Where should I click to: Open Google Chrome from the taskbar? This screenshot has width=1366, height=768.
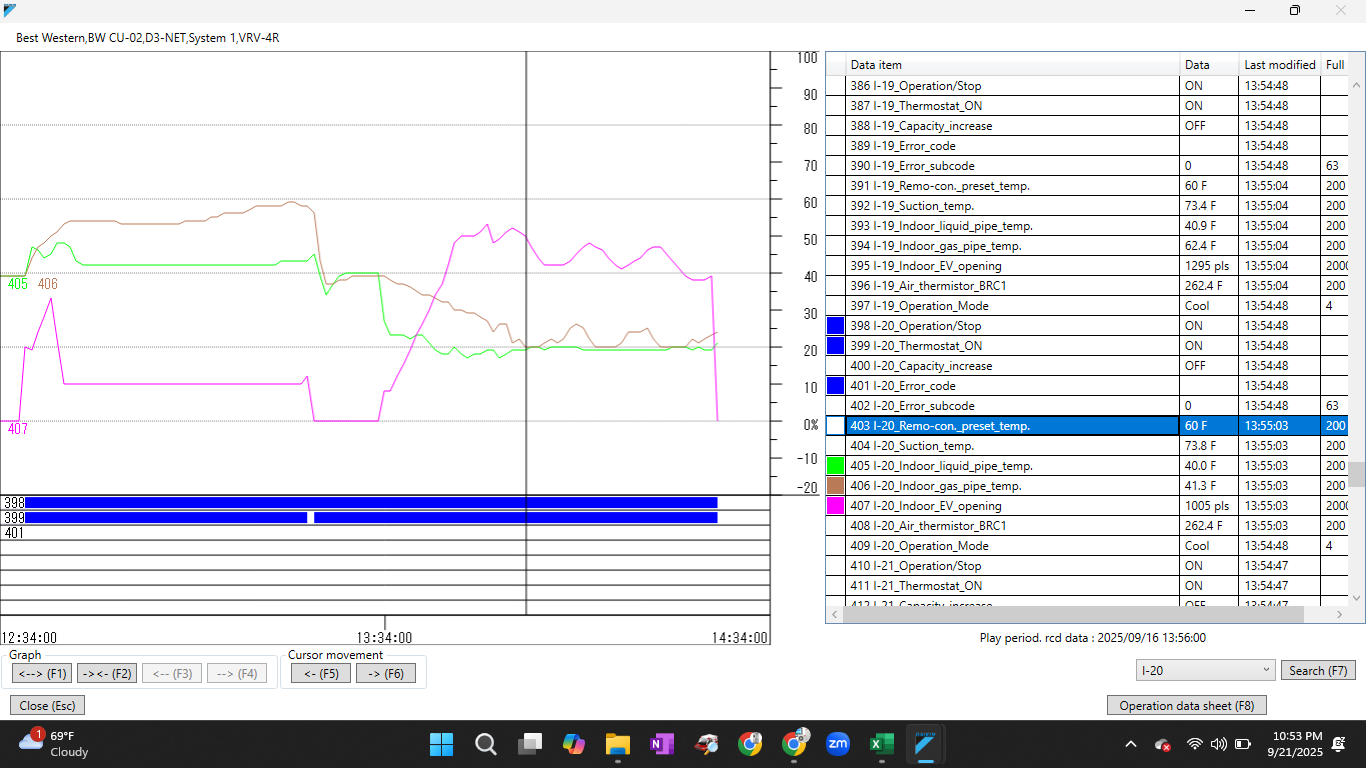(x=750, y=744)
